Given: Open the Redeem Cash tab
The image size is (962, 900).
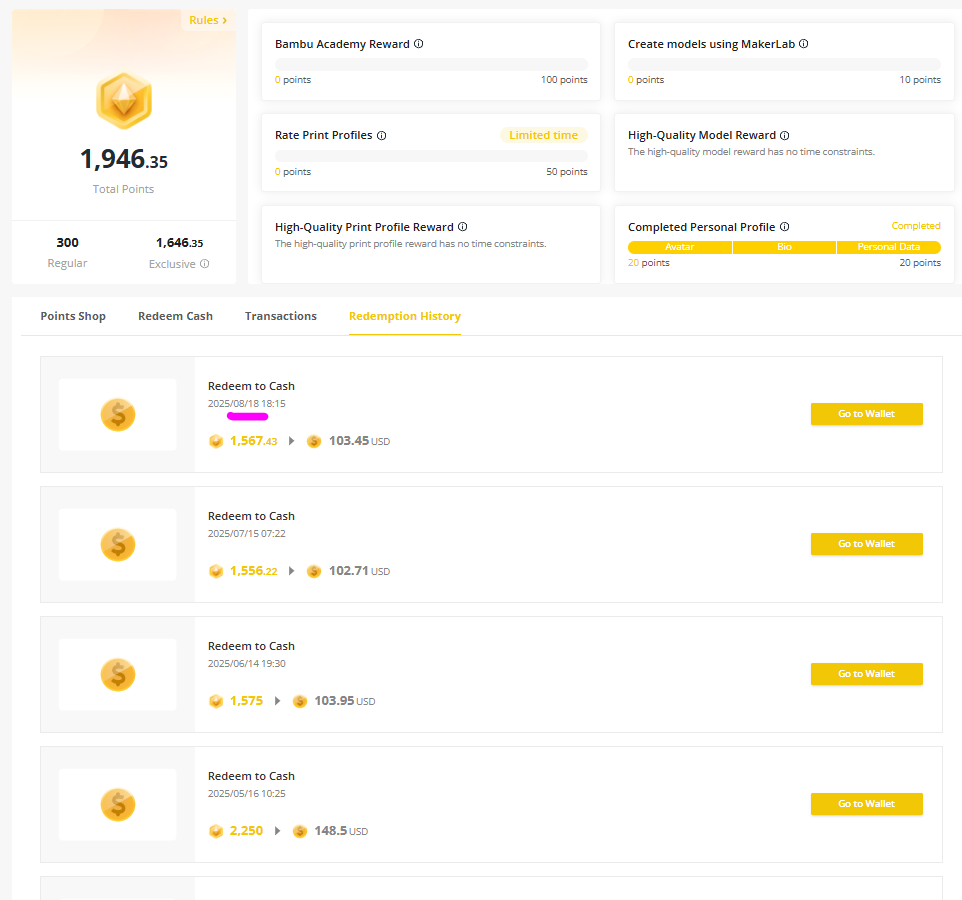Looking at the screenshot, I should tap(175, 316).
